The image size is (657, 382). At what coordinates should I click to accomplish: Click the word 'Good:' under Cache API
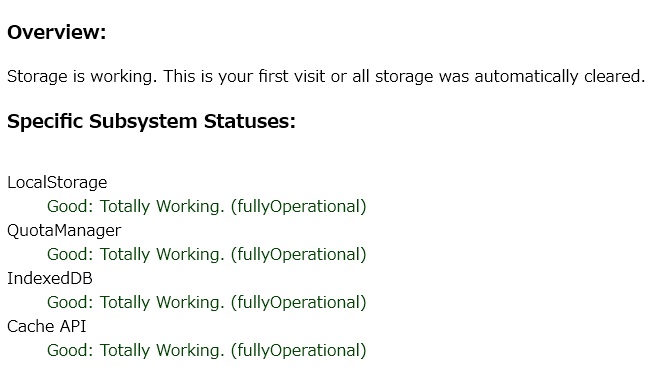point(70,350)
